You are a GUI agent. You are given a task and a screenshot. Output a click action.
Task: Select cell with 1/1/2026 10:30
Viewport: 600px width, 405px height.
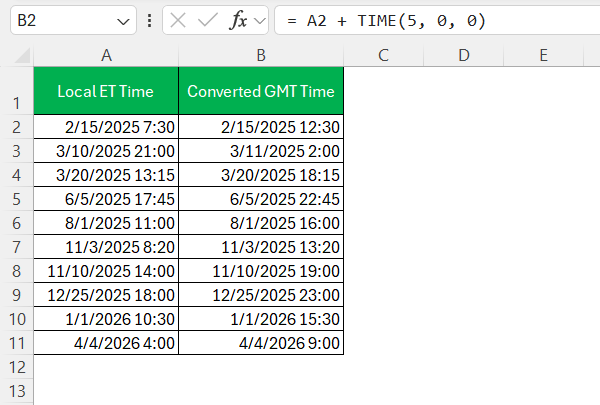[106, 319]
